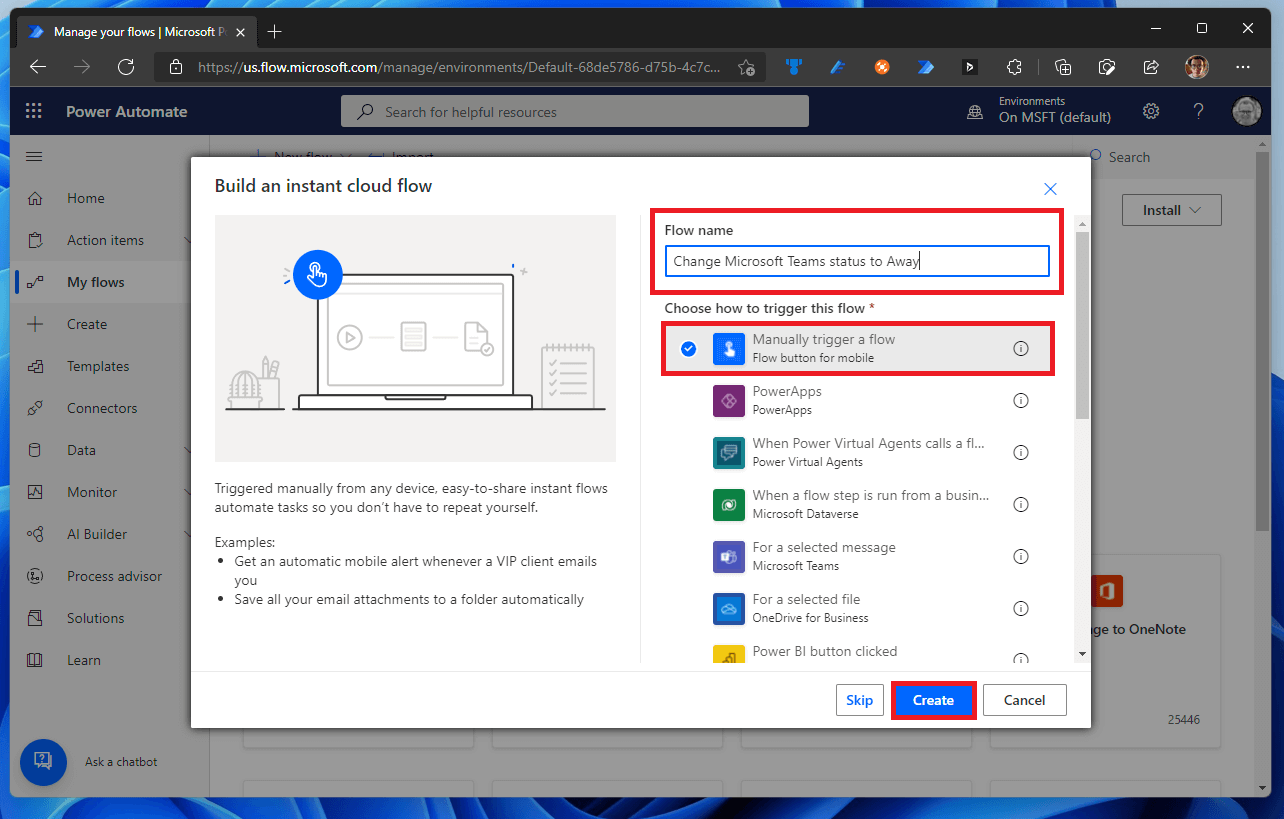Image resolution: width=1284 pixels, height=819 pixels.
Task: Show info for Manually trigger a flow
Action: pyautogui.click(x=1021, y=349)
